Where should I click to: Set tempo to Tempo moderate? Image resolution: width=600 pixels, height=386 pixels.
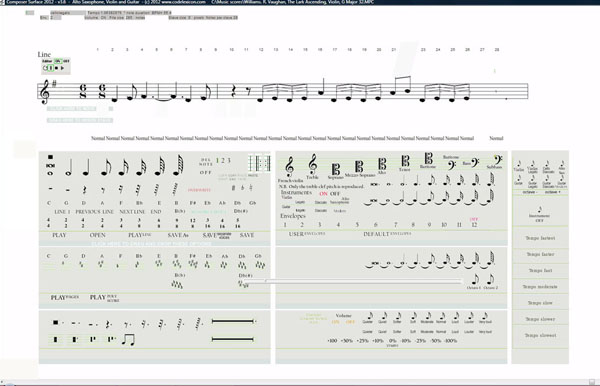coord(540,287)
